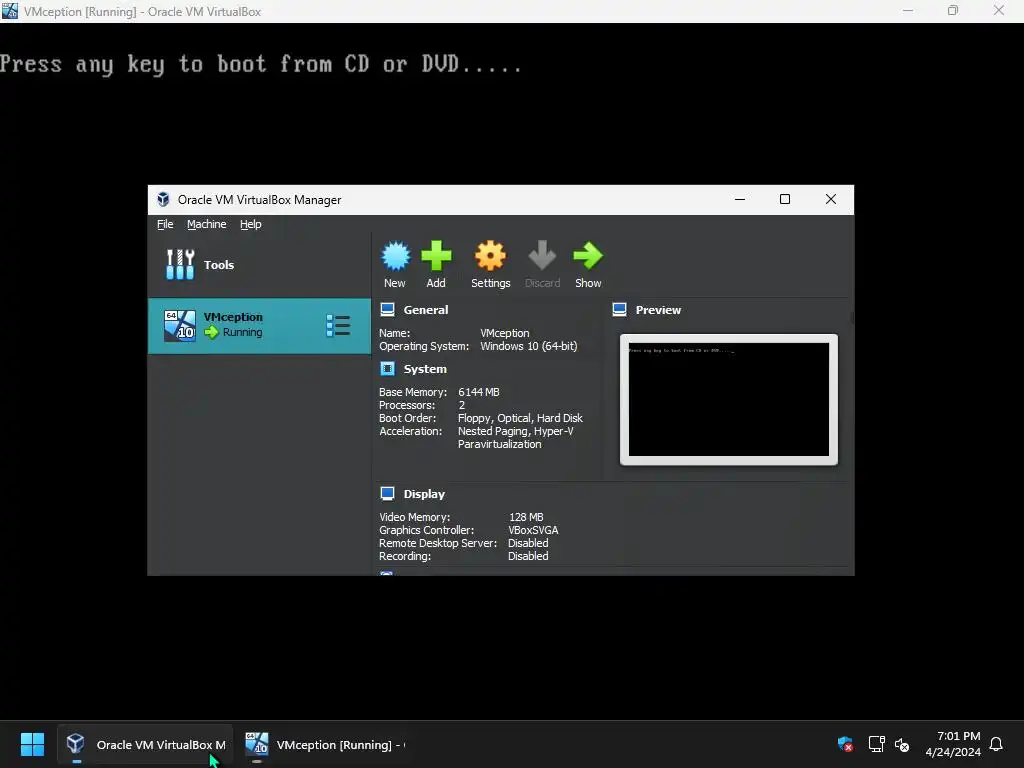1024x768 pixels.
Task: Open the Windows Start menu
Action: pos(32,744)
